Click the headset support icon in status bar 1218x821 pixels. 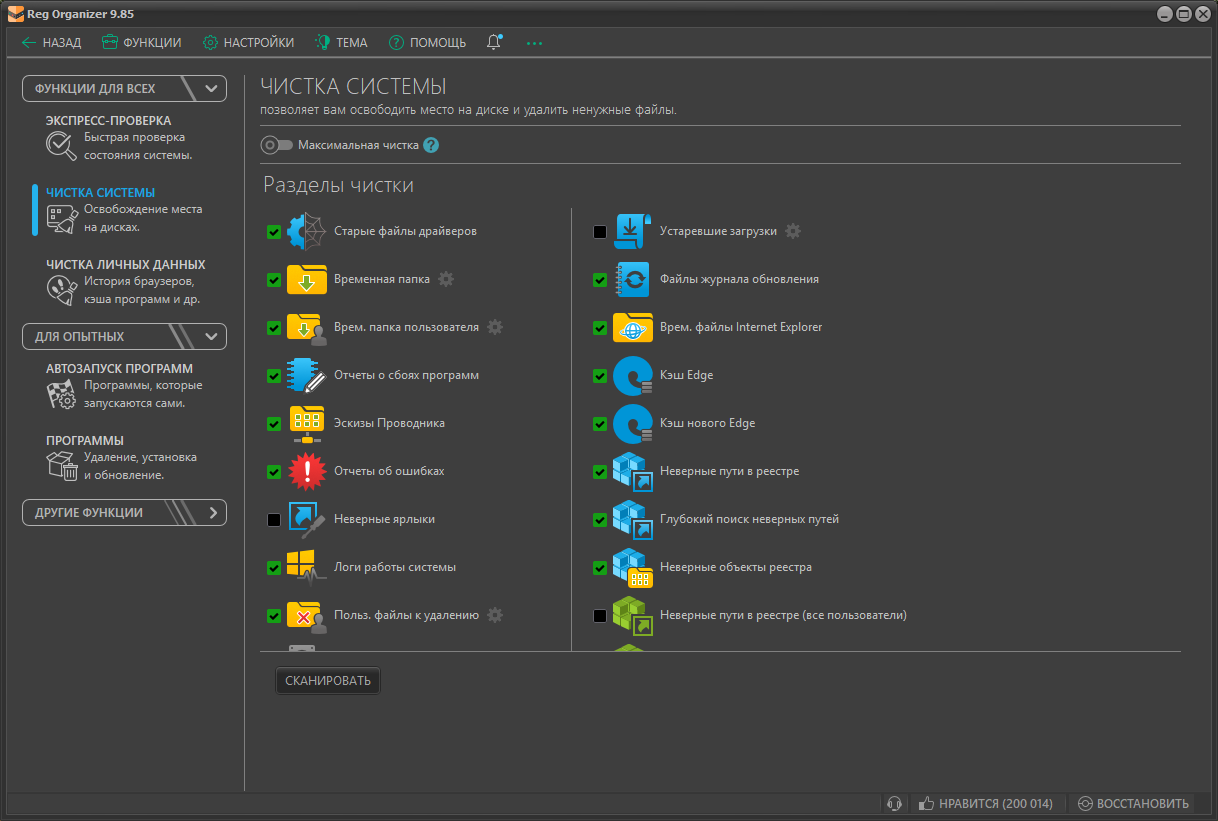click(x=895, y=804)
